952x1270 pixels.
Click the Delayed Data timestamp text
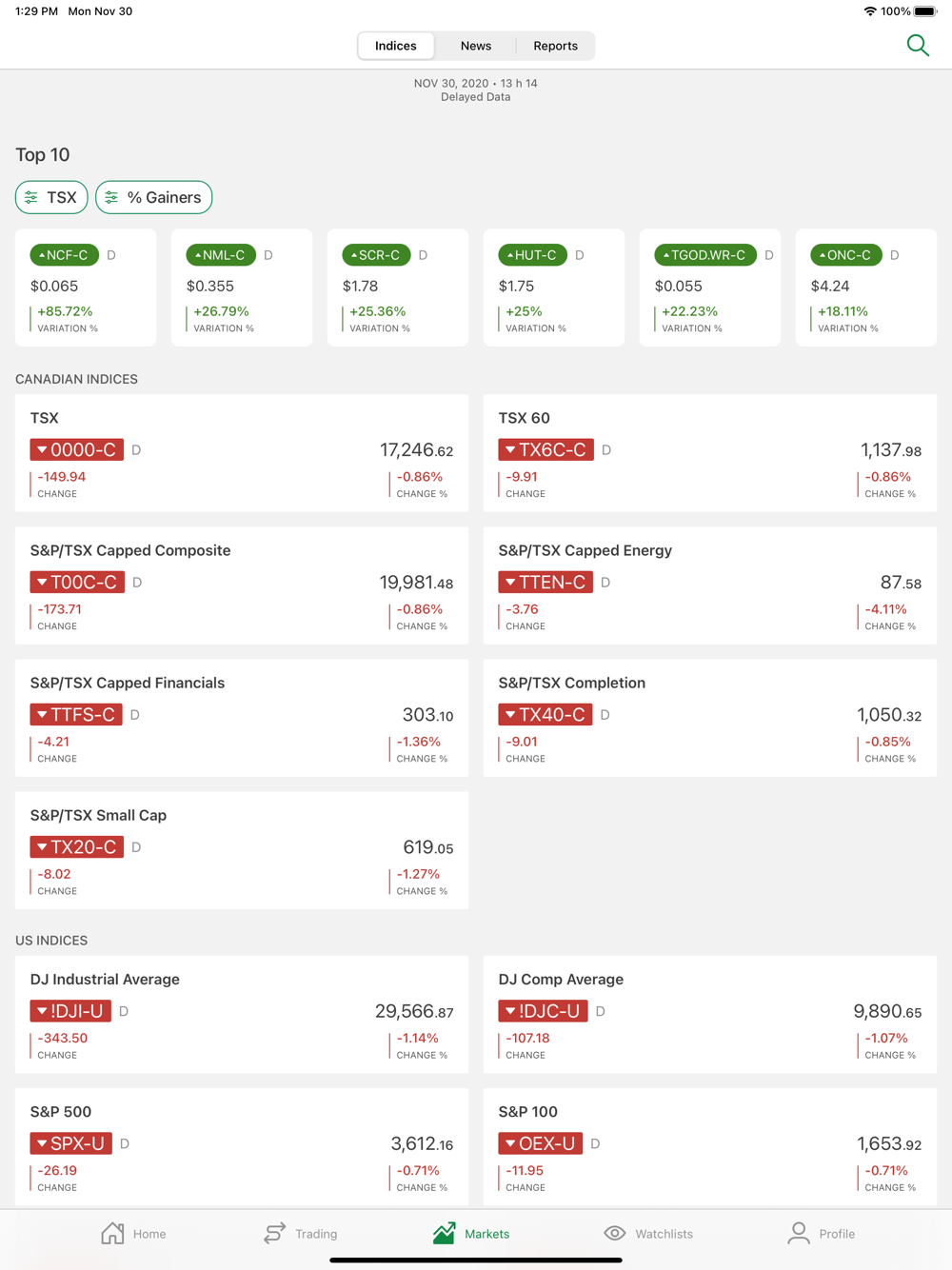[476, 97]
